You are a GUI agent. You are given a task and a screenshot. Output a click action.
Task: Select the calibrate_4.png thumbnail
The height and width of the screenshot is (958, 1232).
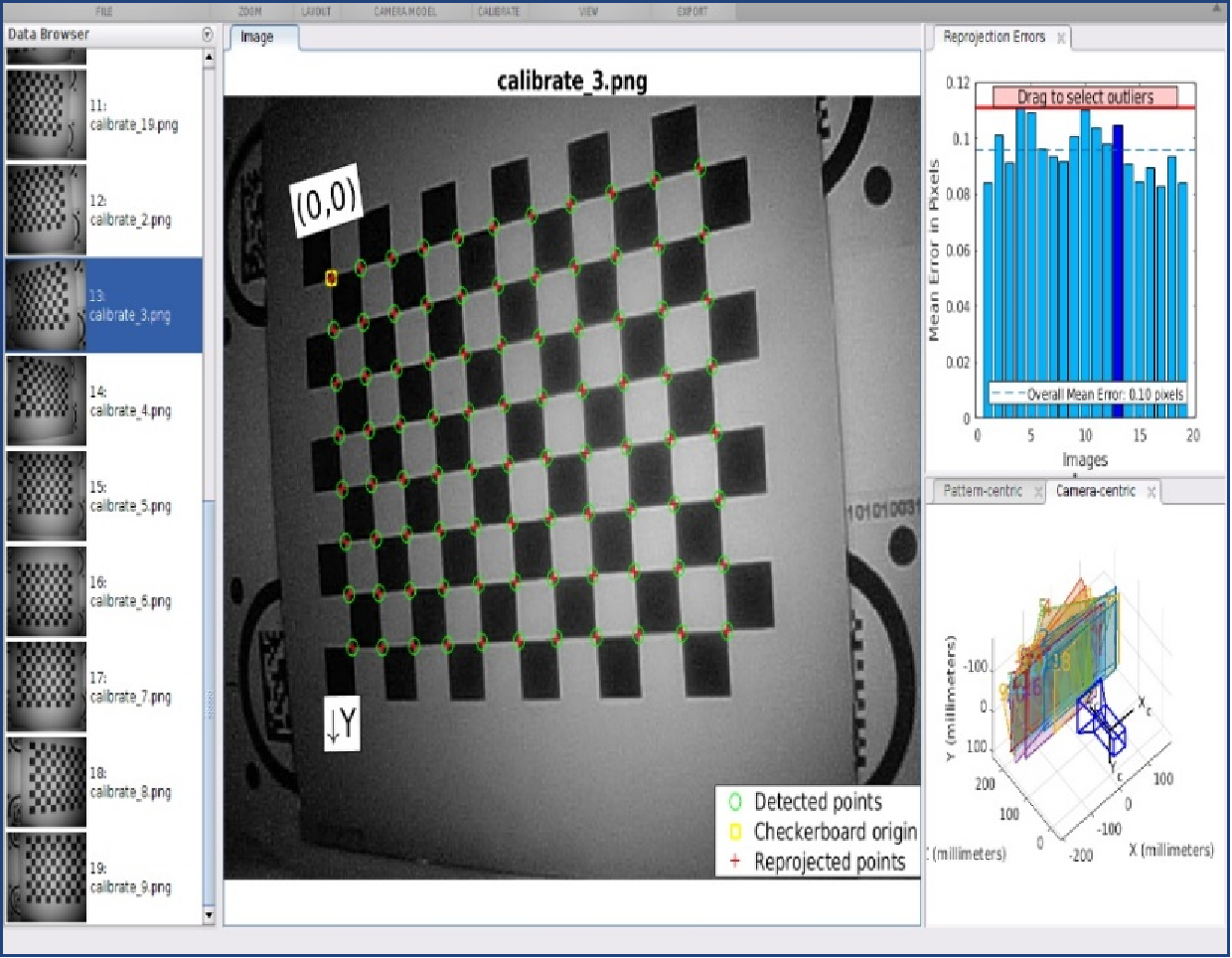point(46,400)
